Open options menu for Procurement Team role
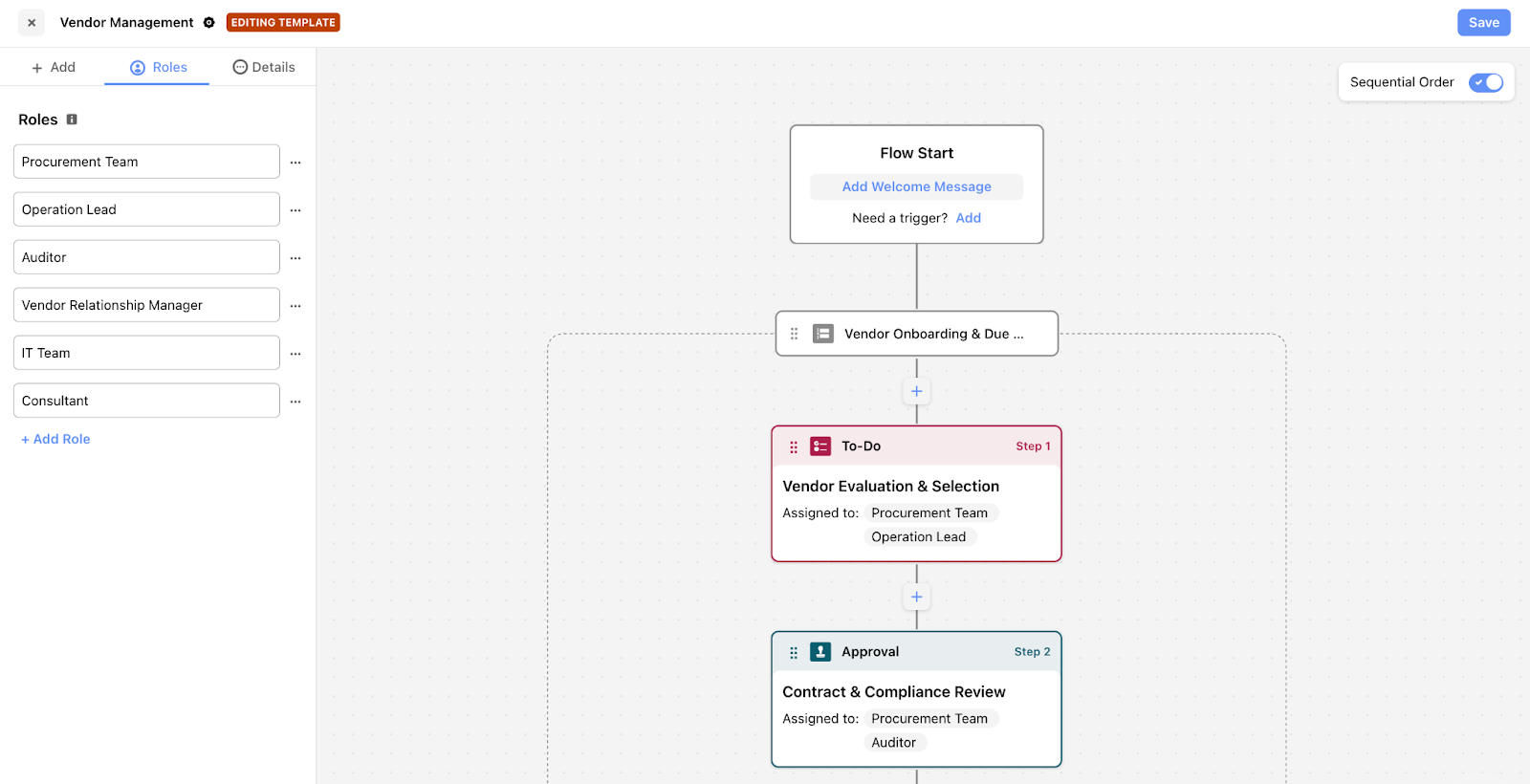 point(295,163)
